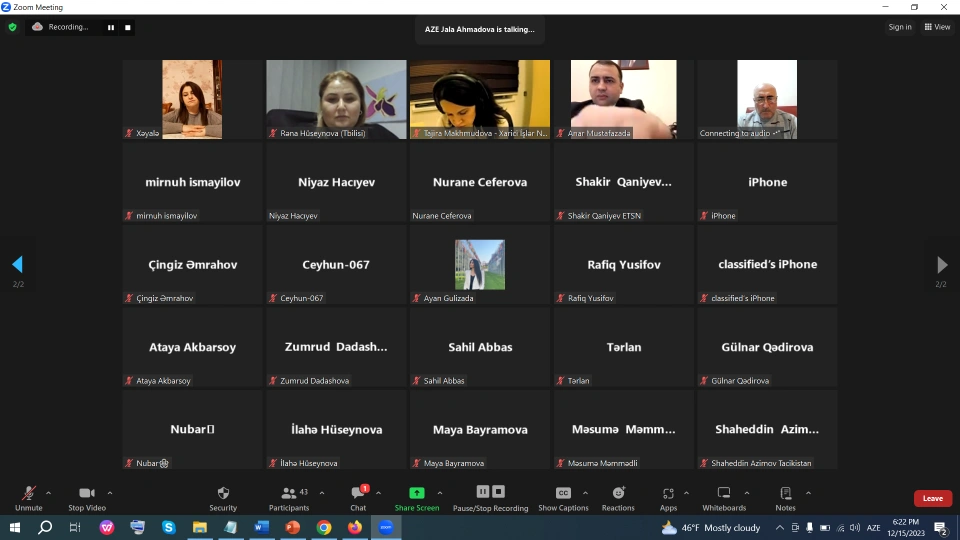Screen dimensions: 960x540
Task: Go to previous gallery page with left arrow
Action: pyautogui.click(x=17, y=265)
